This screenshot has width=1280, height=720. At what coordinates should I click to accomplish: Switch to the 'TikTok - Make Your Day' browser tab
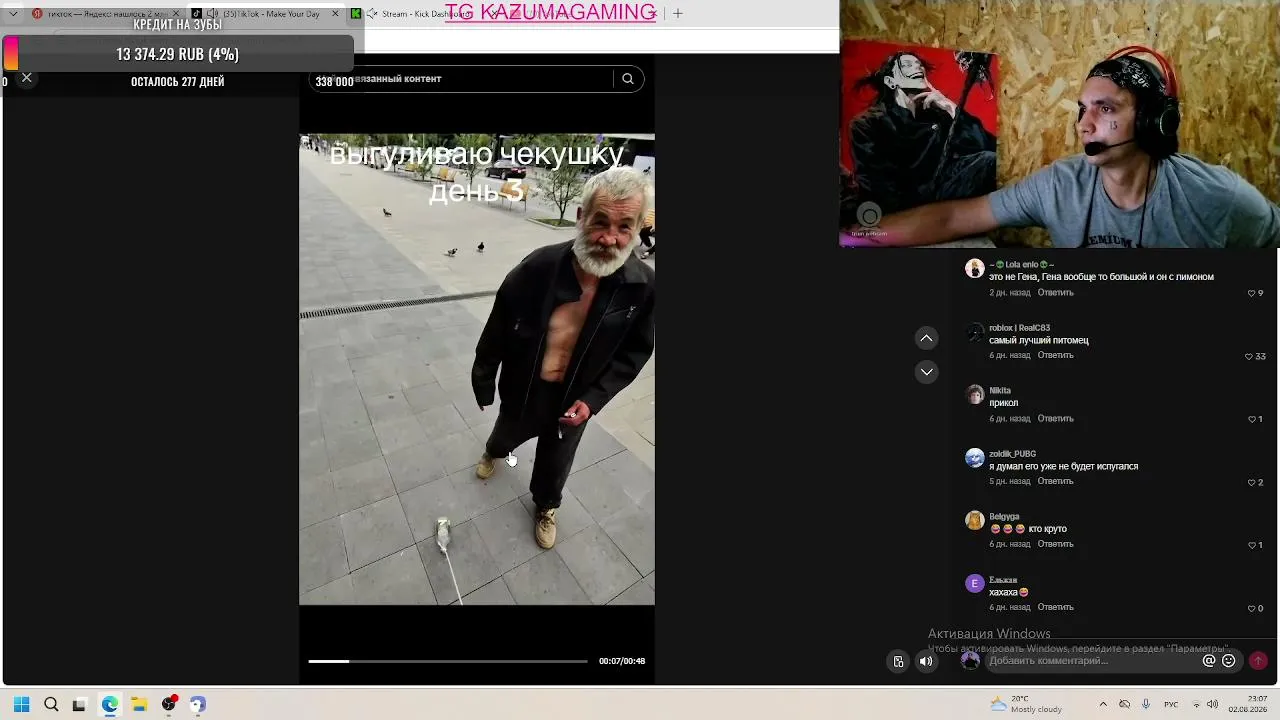(x=264, y=14)
